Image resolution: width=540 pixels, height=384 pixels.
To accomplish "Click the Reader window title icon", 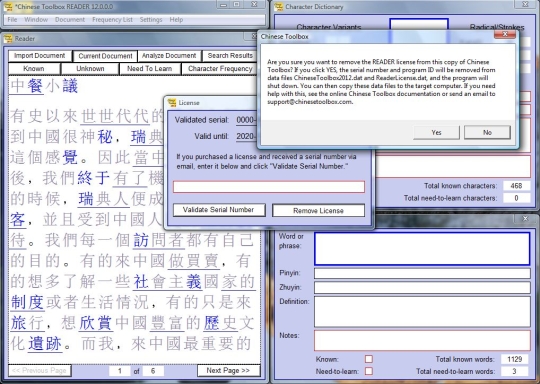I will [8, 39].
